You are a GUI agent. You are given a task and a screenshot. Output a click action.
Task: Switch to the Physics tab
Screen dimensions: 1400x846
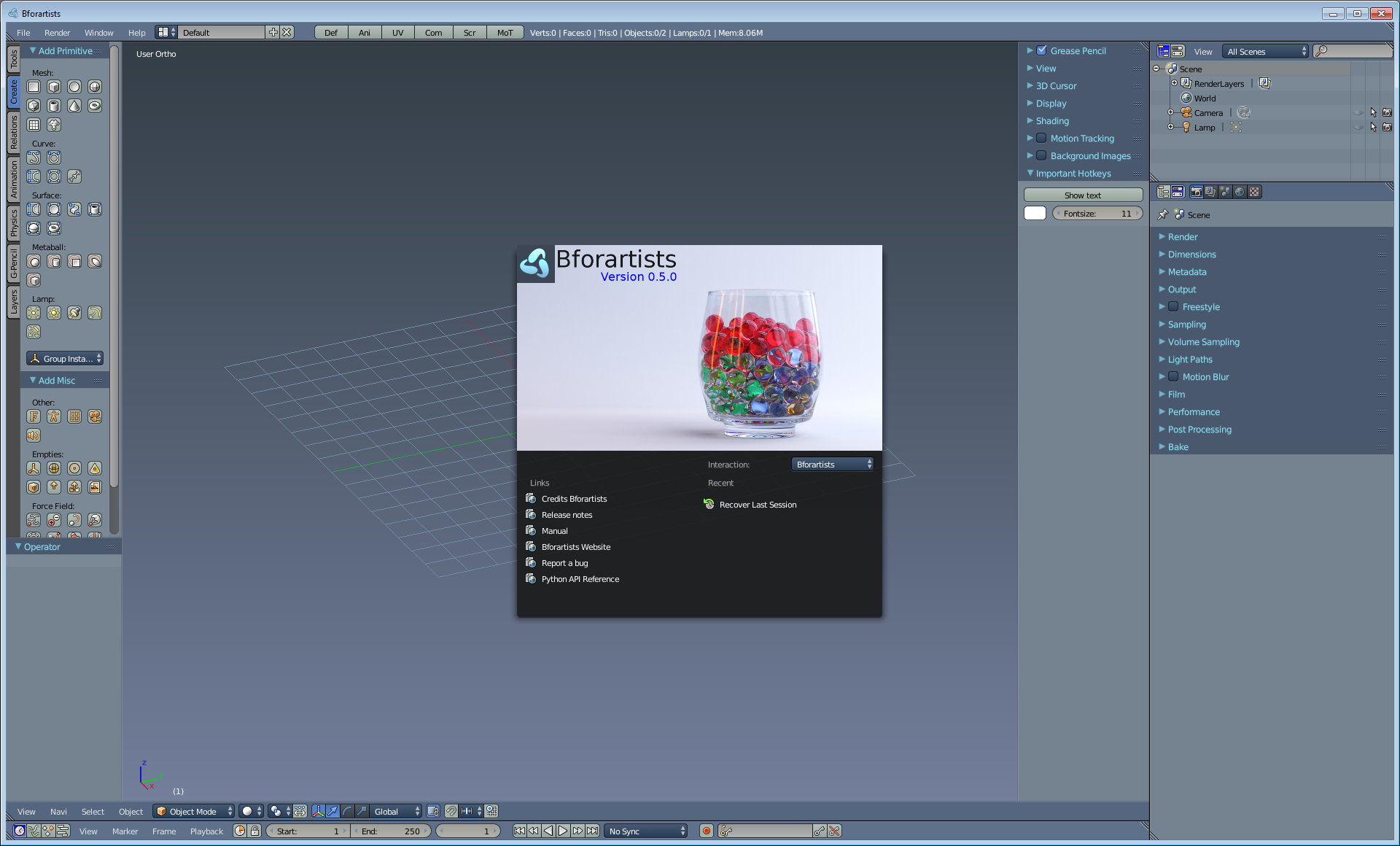point(13,222)
